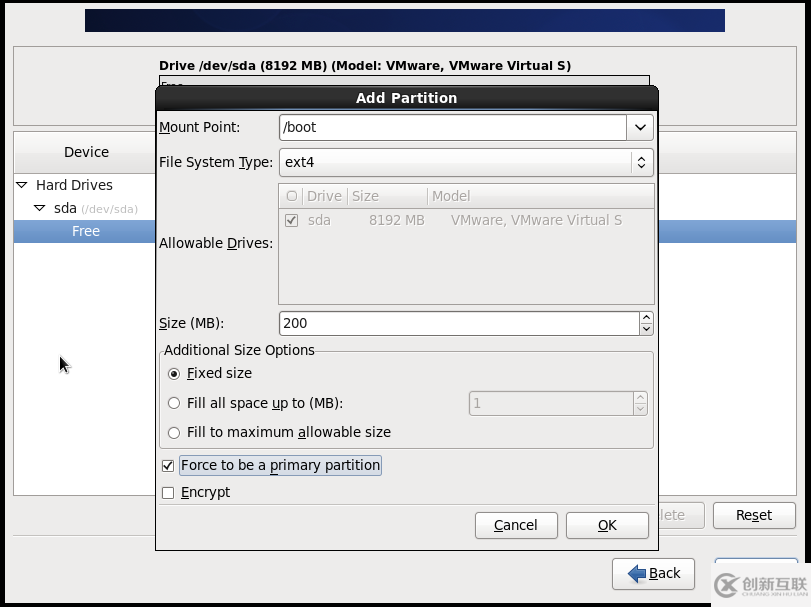The height and width of the screenshot is (607, 811).
Task: Open the File System Type combo box
Action: [466, 162]
